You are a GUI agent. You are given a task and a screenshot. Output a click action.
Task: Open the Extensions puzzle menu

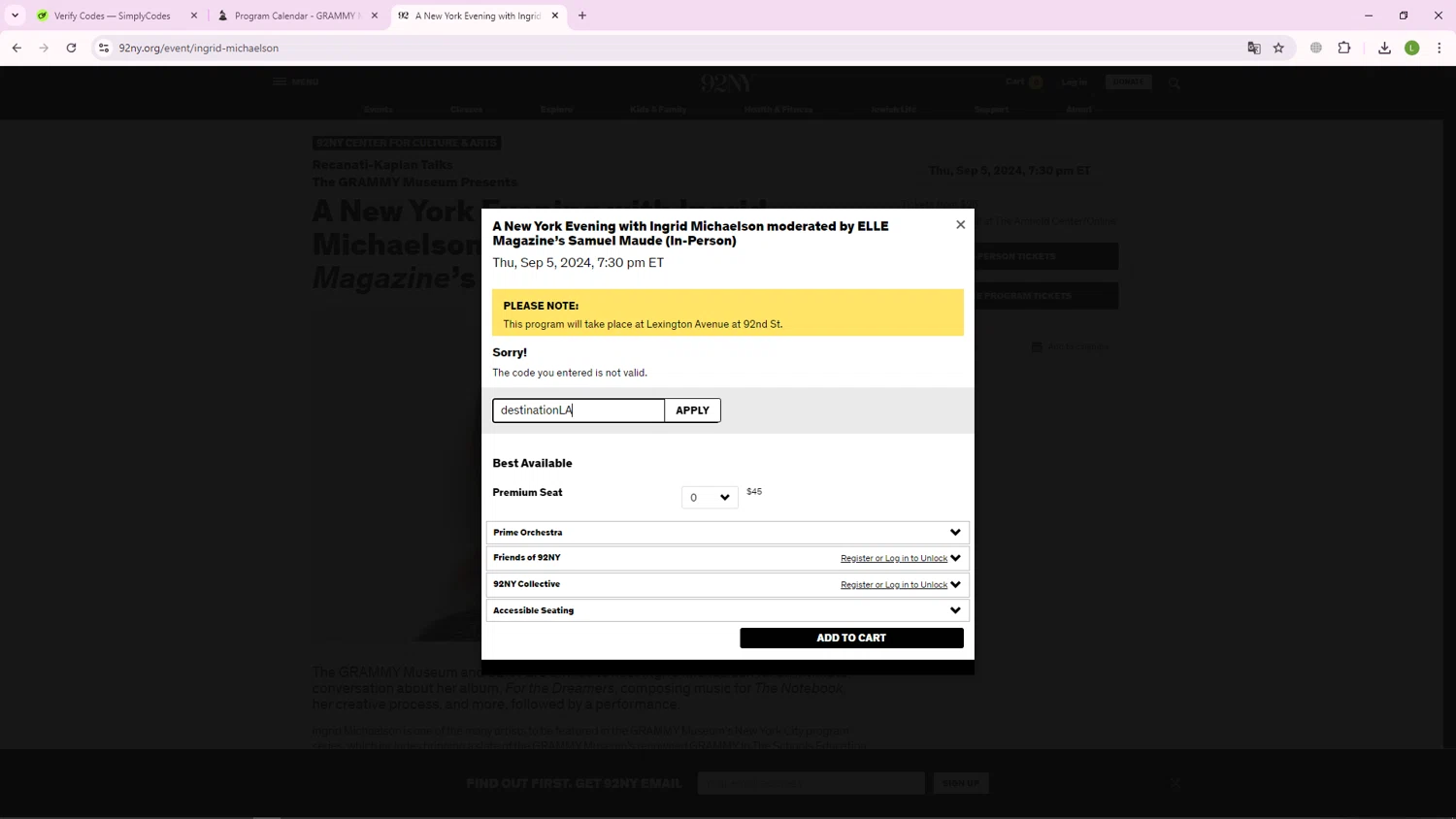pos(1344,48)
